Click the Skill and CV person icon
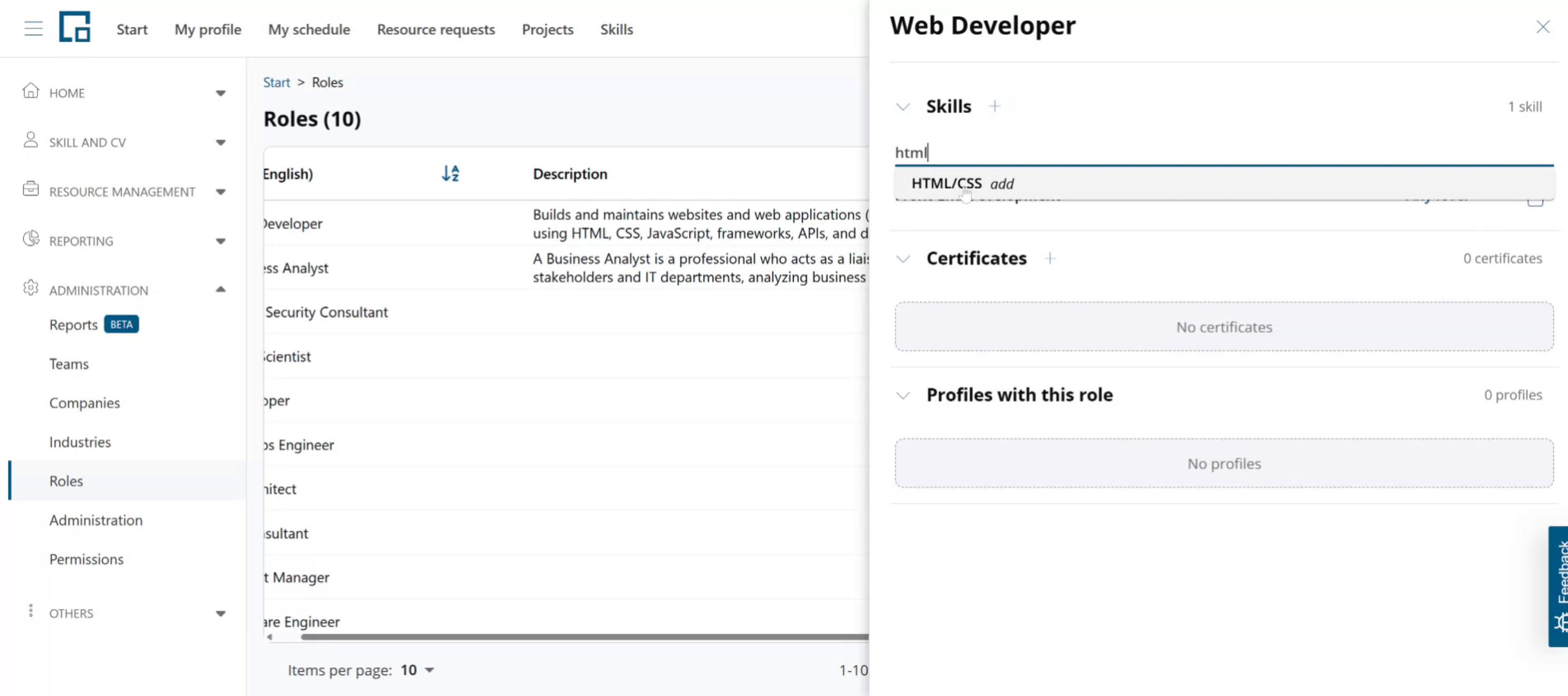The height and width of the screenshot is (696, 1568). click(31, 140)
